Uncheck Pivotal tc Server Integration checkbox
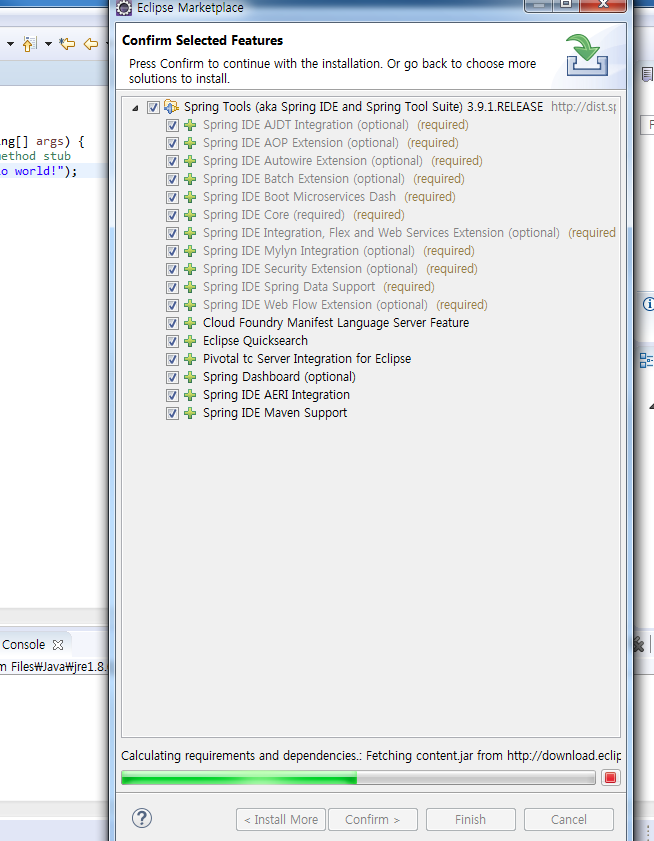654x841 pixels. tap(172, 359)
